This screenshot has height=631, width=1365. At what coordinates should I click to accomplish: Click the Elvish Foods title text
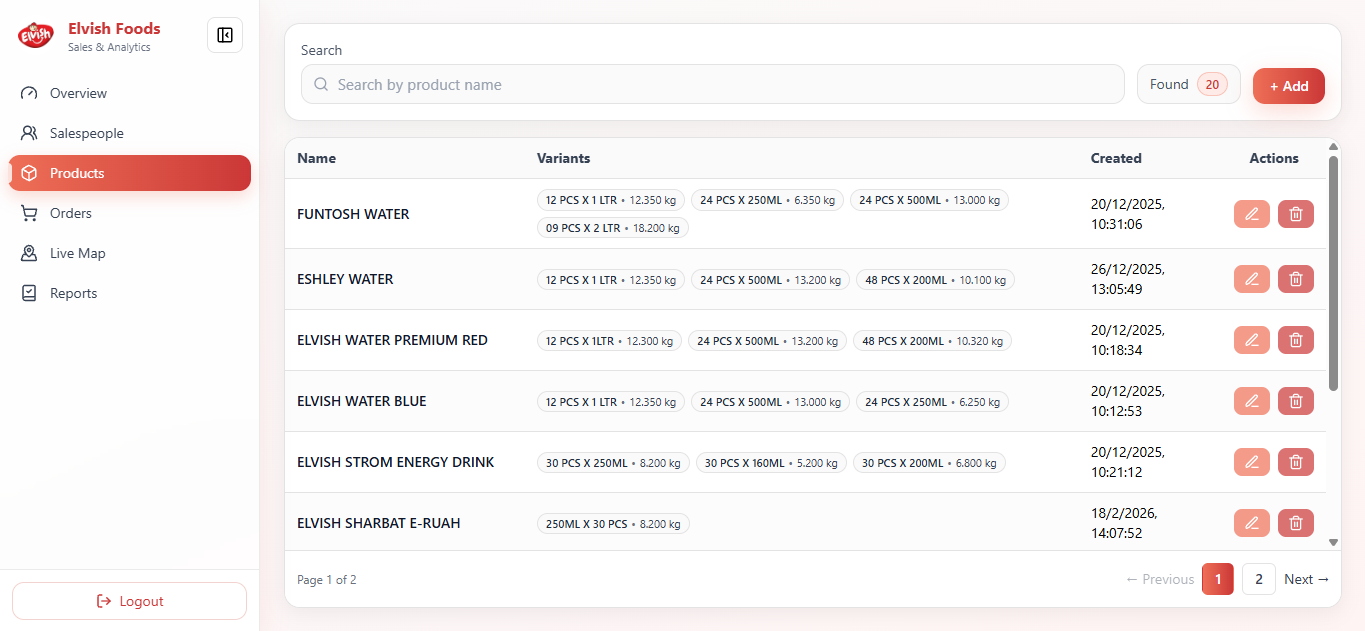click(114, 28)
